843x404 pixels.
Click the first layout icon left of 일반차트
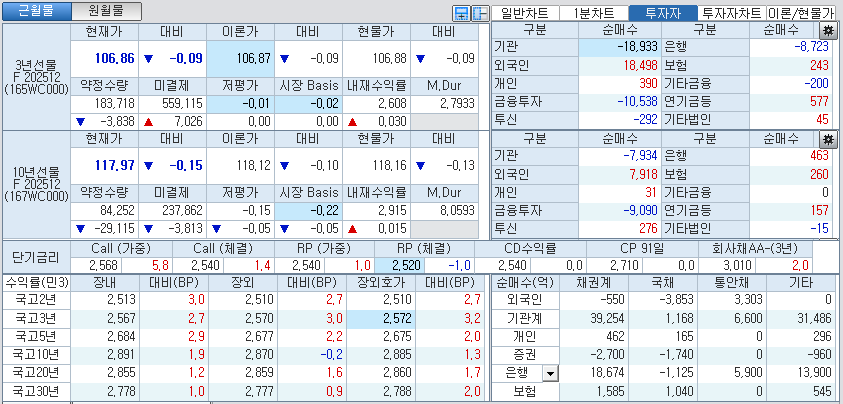click(x=460, y=13)
